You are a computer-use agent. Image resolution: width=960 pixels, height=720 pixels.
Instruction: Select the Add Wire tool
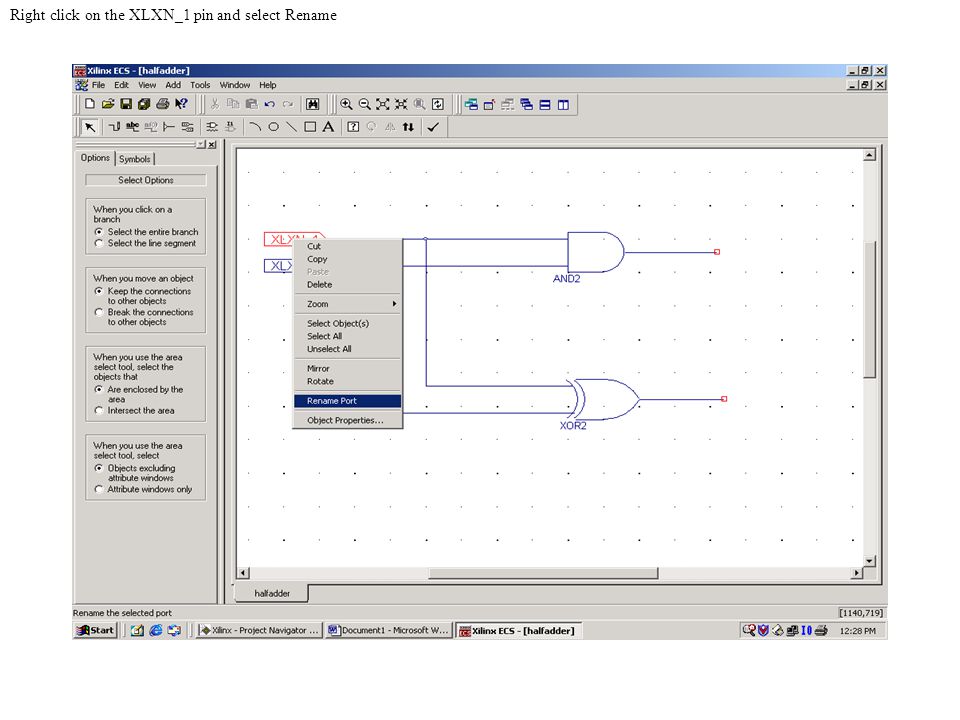click(x=114, y=127)
